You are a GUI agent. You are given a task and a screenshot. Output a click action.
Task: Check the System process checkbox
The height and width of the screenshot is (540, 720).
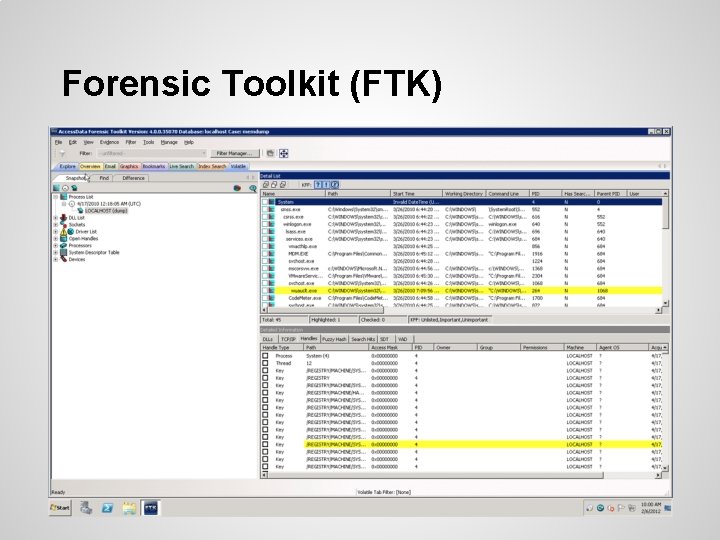click(265, 202)
